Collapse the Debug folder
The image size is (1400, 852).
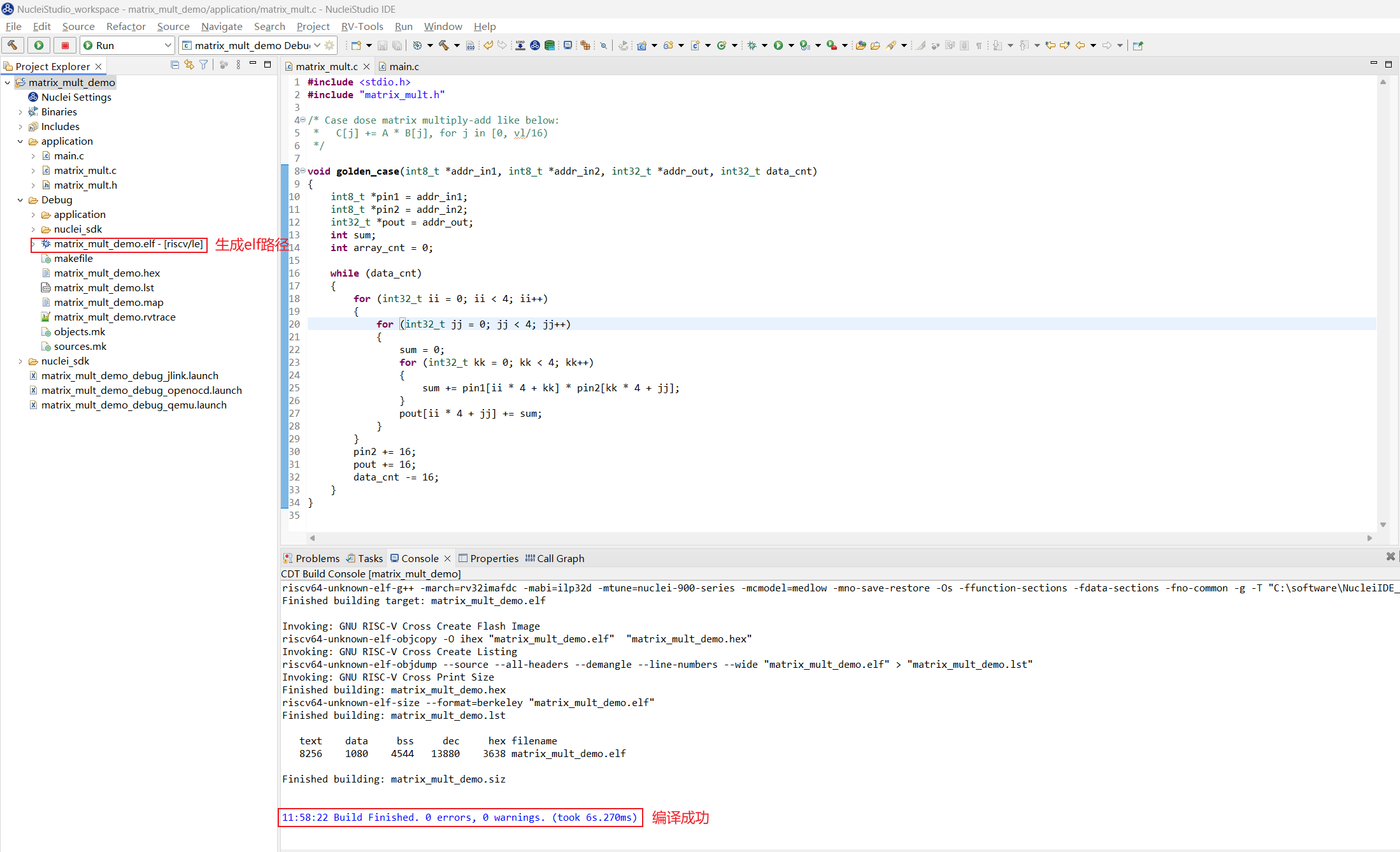coord(20,200)
